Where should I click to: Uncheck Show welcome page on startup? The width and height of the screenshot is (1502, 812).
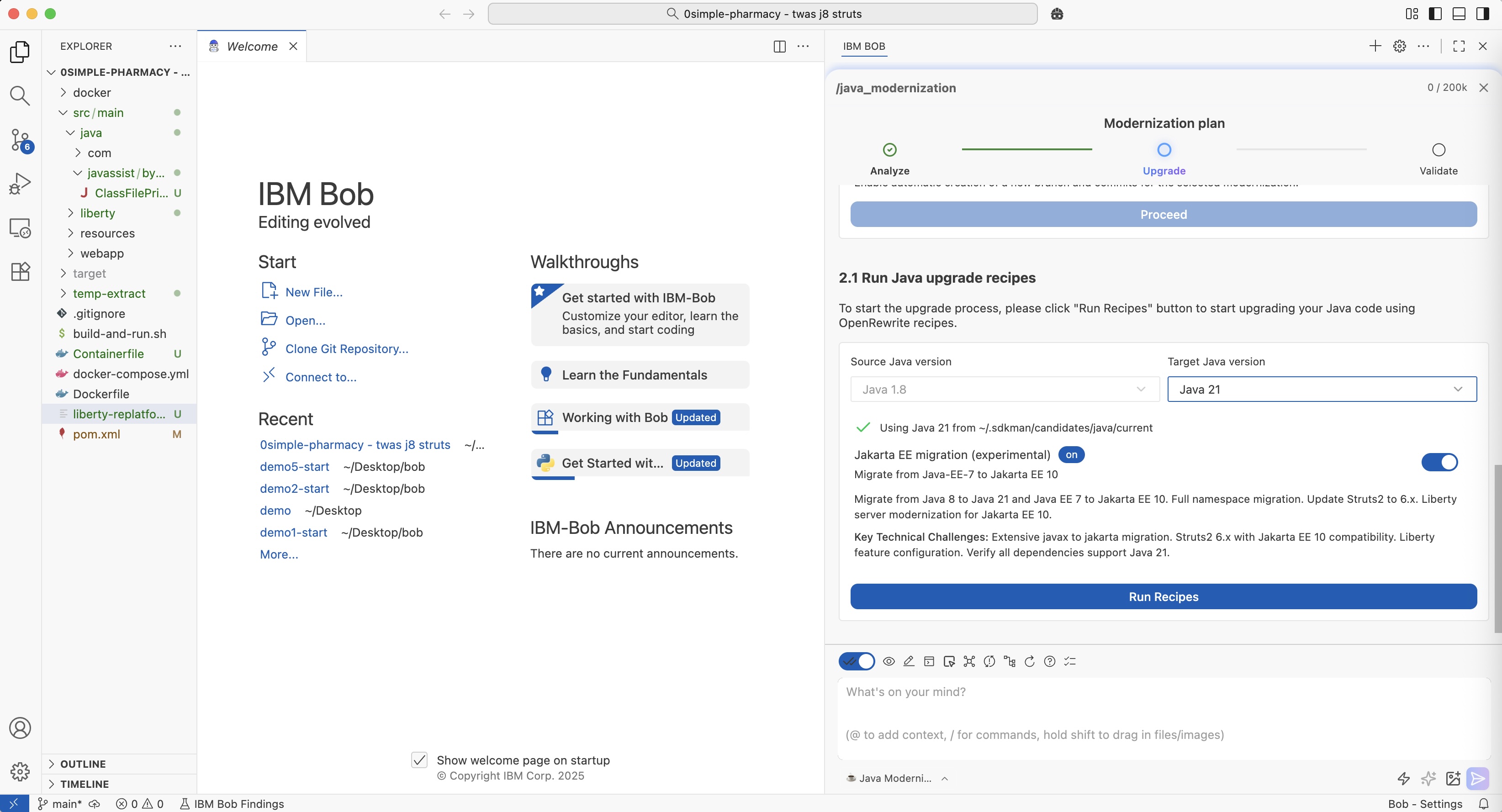click(x=419, y=760)
